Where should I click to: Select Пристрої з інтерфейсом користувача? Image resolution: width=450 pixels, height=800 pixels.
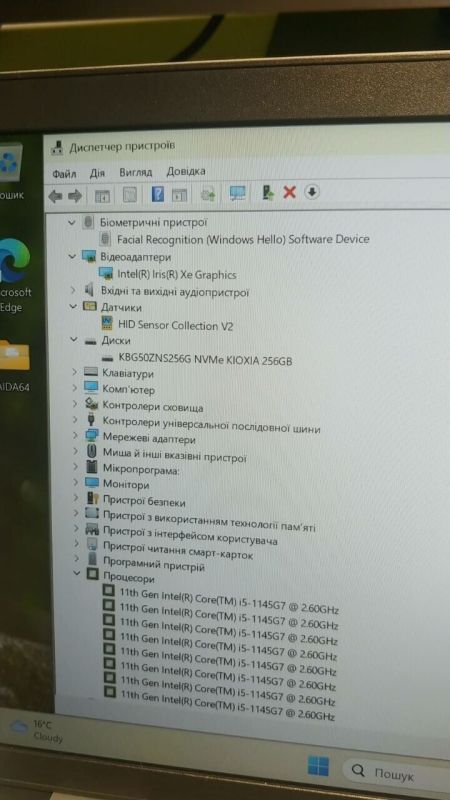point(190,536)
